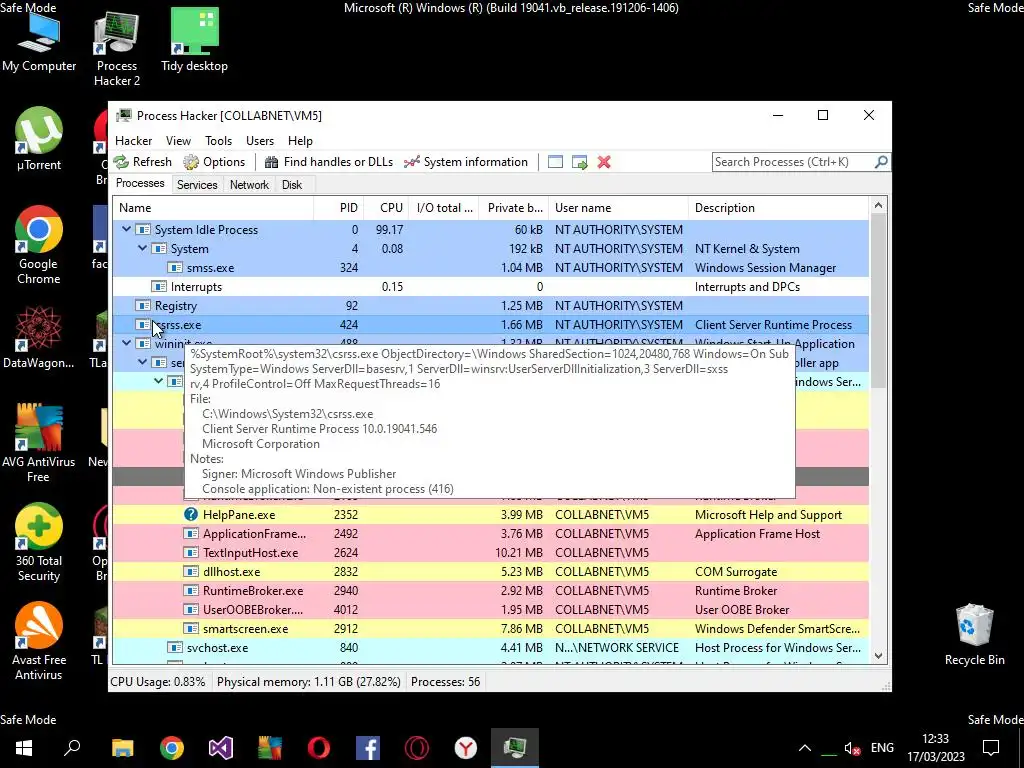
Task: Open File Explorer from the taskbar
Action: (x=123, y=748)
